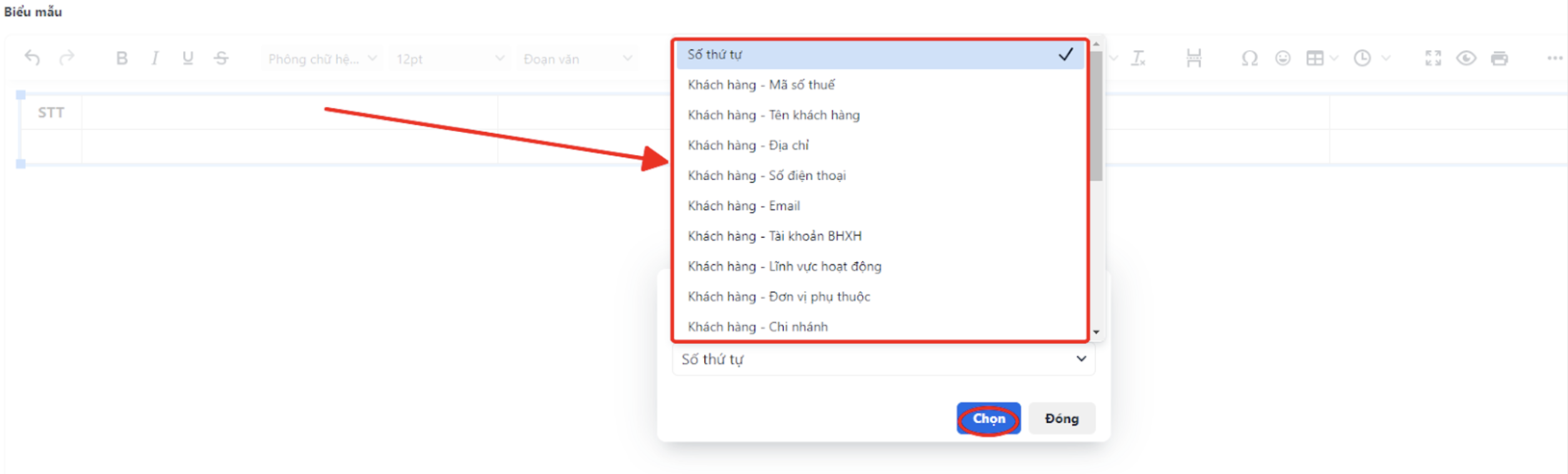
Task: Open the fullscreen view icon
Action: click(x=1434, y=58)
